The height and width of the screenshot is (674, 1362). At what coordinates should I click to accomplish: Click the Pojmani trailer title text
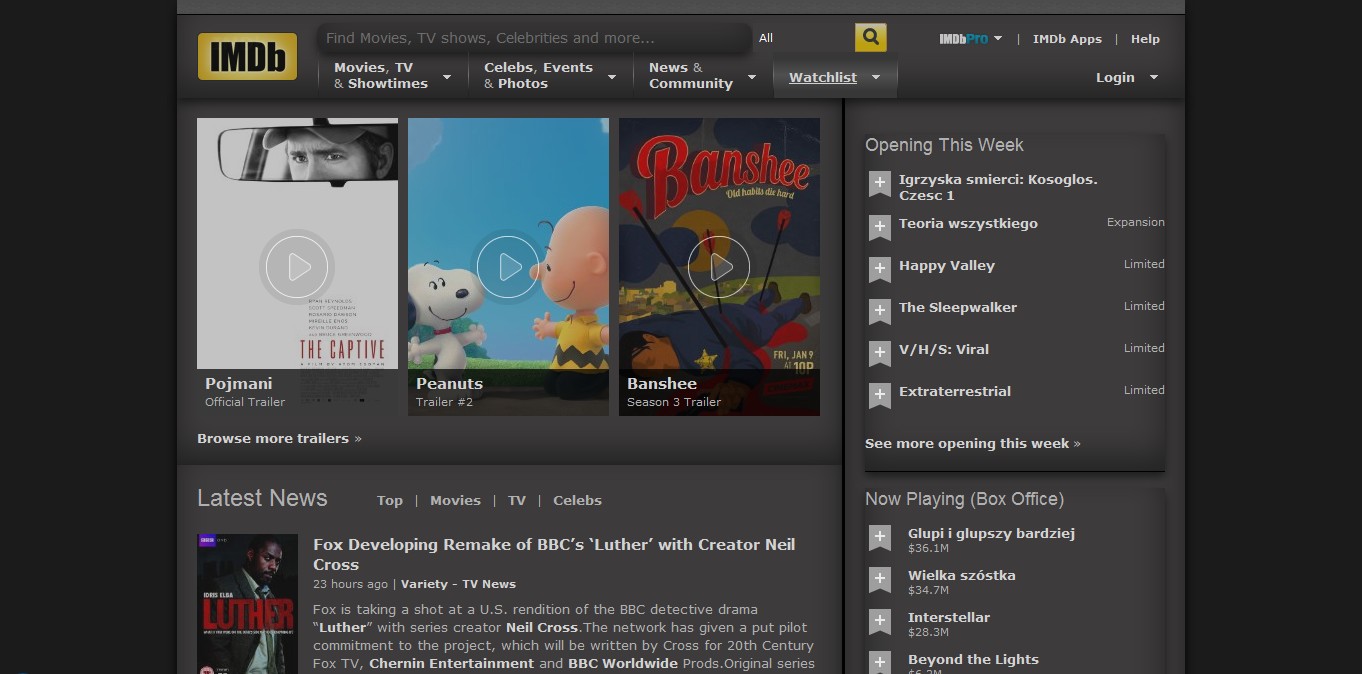238,383
